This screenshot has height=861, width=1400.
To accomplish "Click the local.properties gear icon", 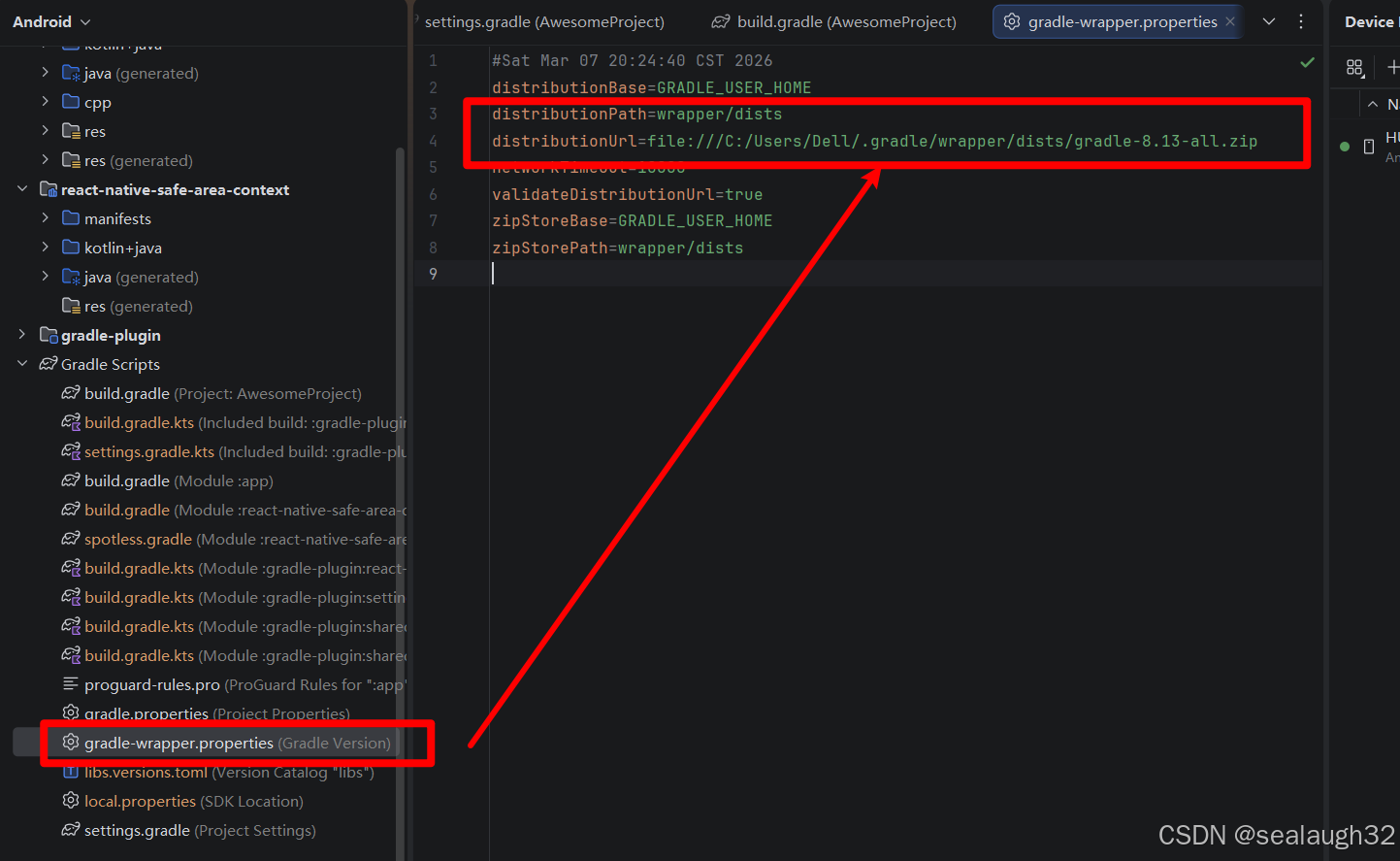I will click(71, 800).
